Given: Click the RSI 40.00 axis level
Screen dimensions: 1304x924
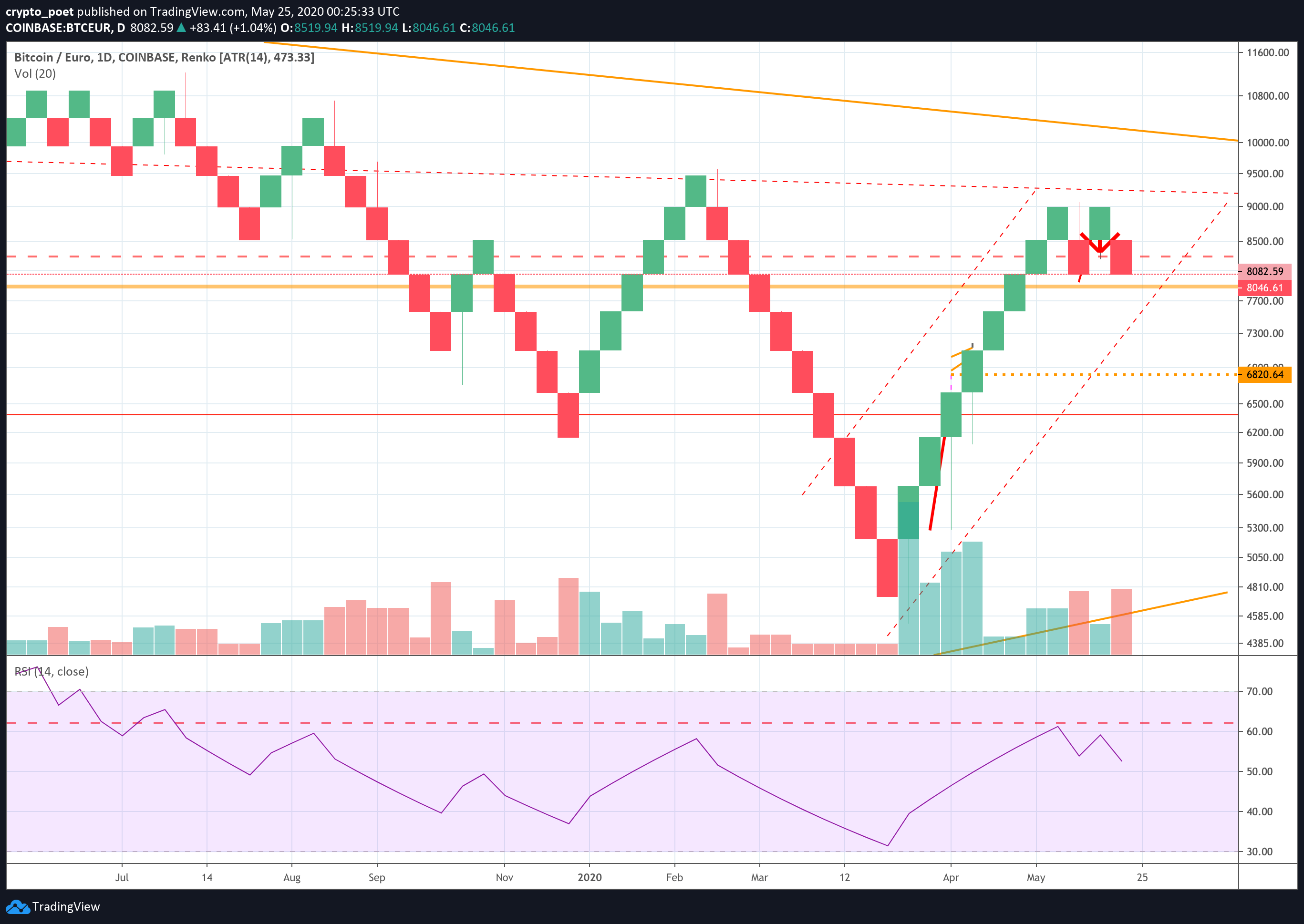Looking at the screenshot, I should pos(1259,811).
